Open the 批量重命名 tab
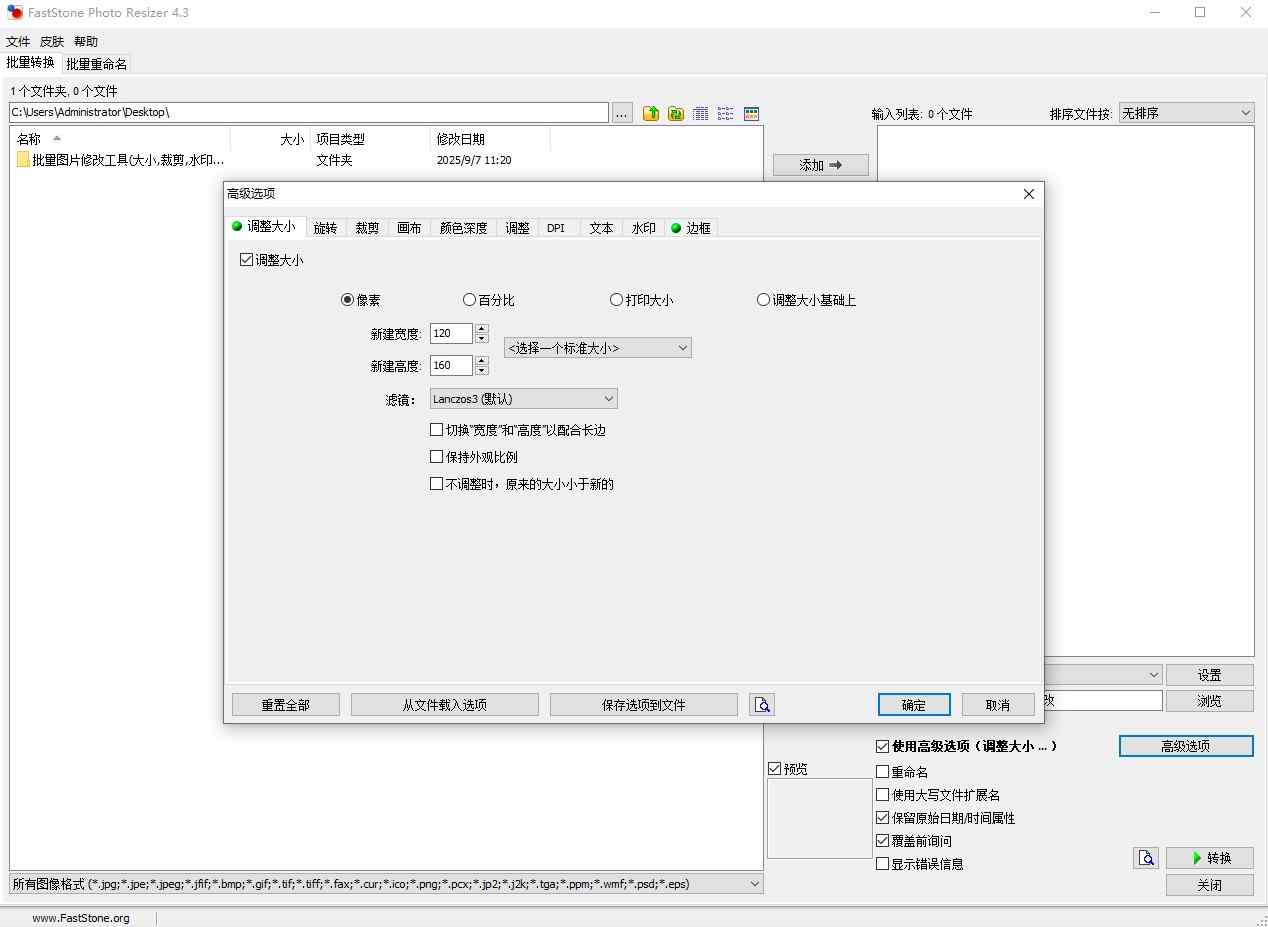This screenshot has height=927, width=1268. point(97,64)
